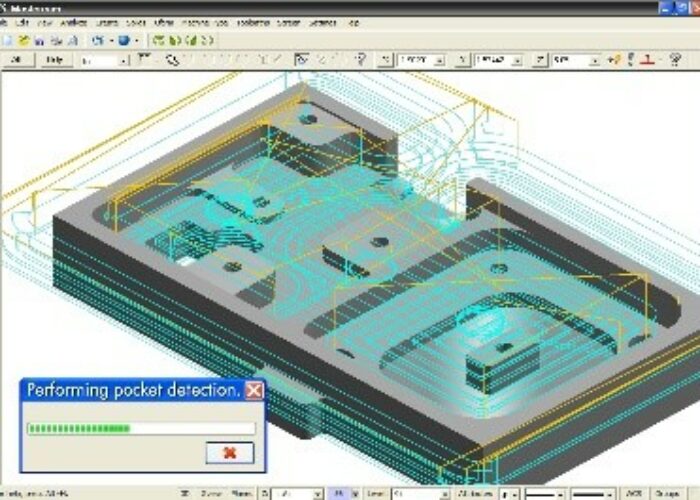Toggle the X coordinate lock button

[x=385, y=60]
